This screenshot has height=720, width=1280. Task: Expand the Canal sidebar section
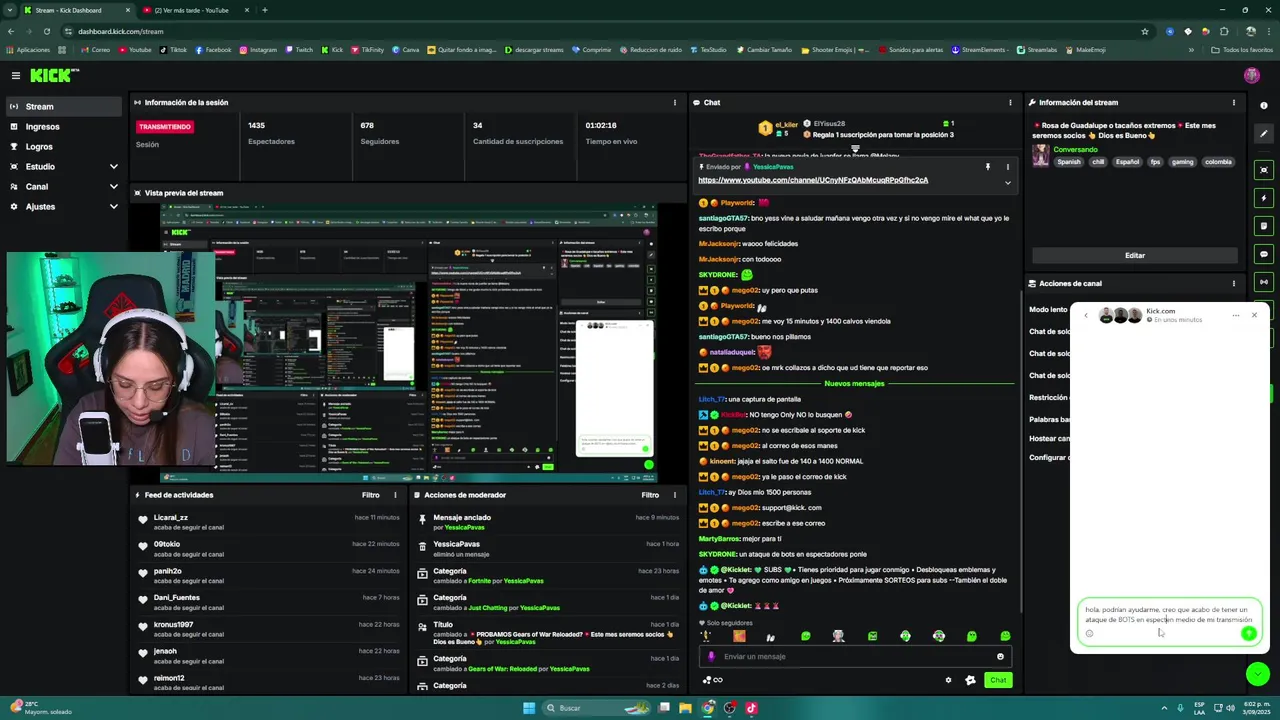click(x=64, y=186)
